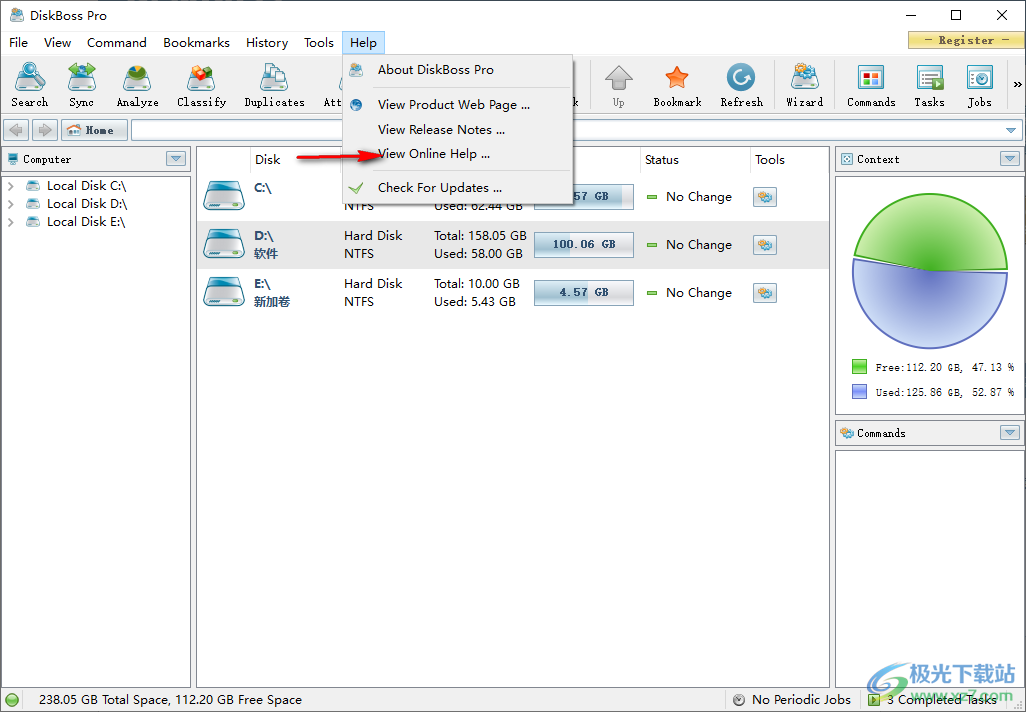Viewport: 1026px width, 712px height.
Task: Open the History menu
Action: (267, 43)
